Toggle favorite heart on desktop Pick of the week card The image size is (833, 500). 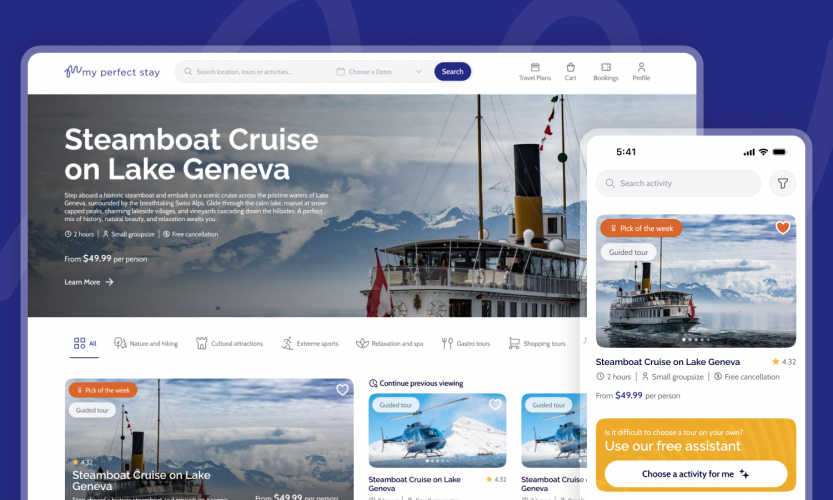tap(342, 390)
